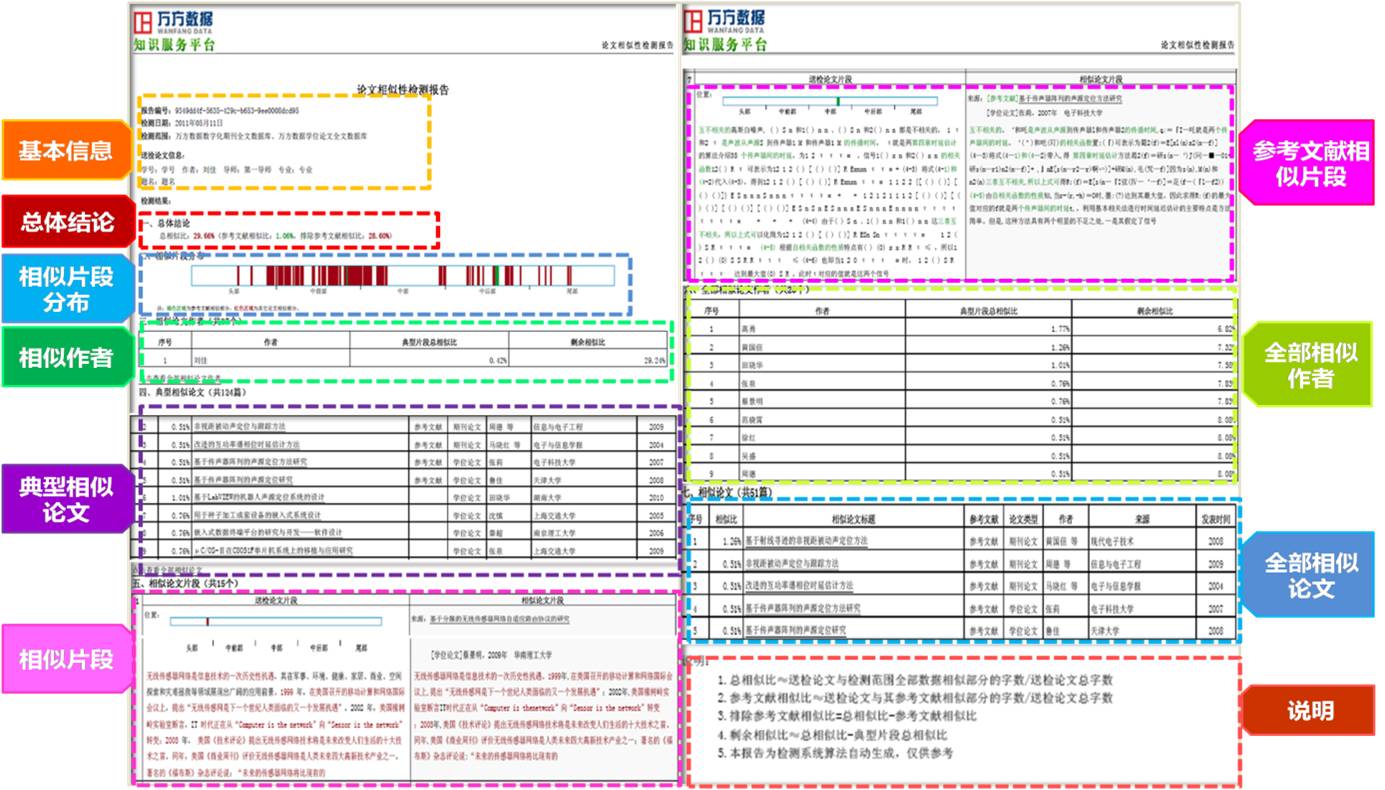Click the position bar in the reference similar fragment
Image resolution: width=1385 pixels, height=790 pixels.
[x=830, y=102]
